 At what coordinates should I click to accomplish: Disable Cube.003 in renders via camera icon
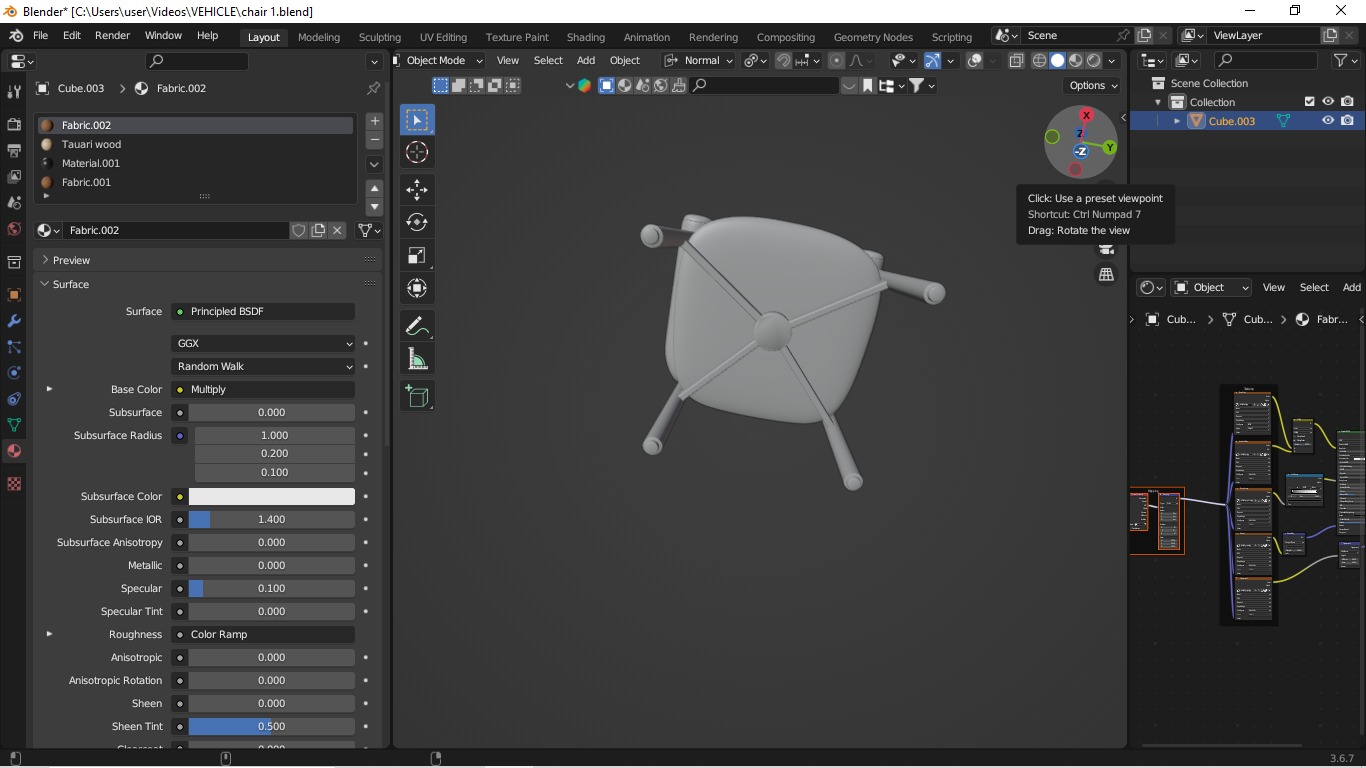(x=1347, y=121)
